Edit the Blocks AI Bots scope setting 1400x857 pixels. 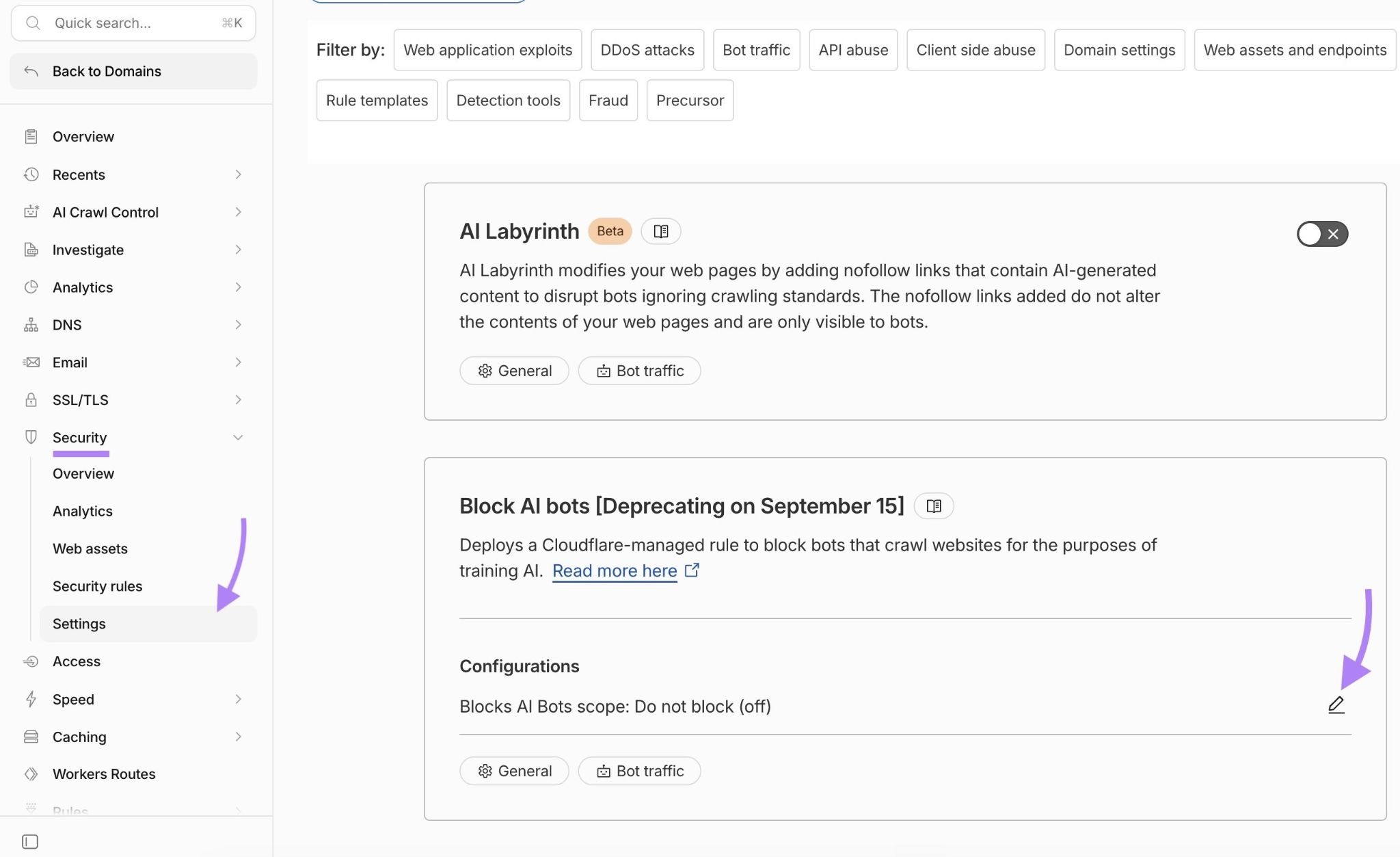coord(1336,705)
